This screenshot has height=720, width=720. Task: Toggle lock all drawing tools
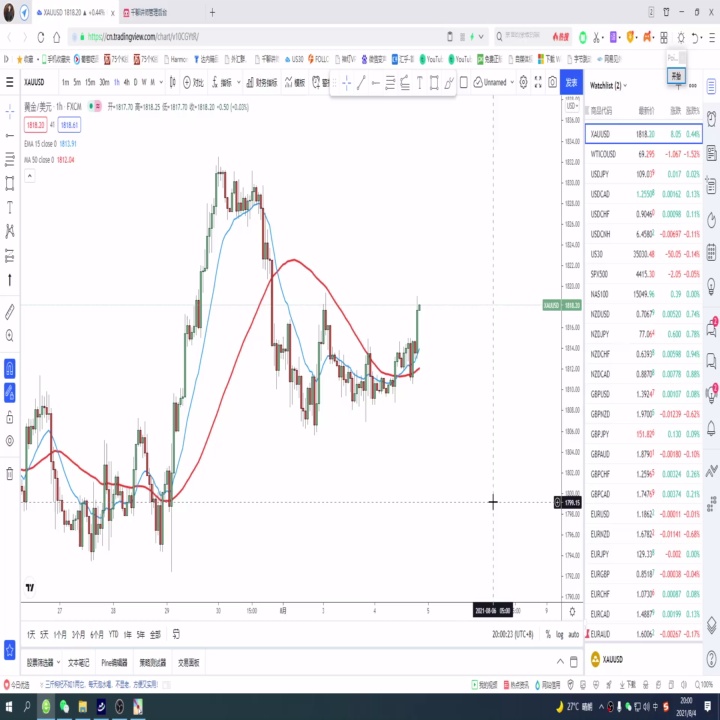(9, 417)
